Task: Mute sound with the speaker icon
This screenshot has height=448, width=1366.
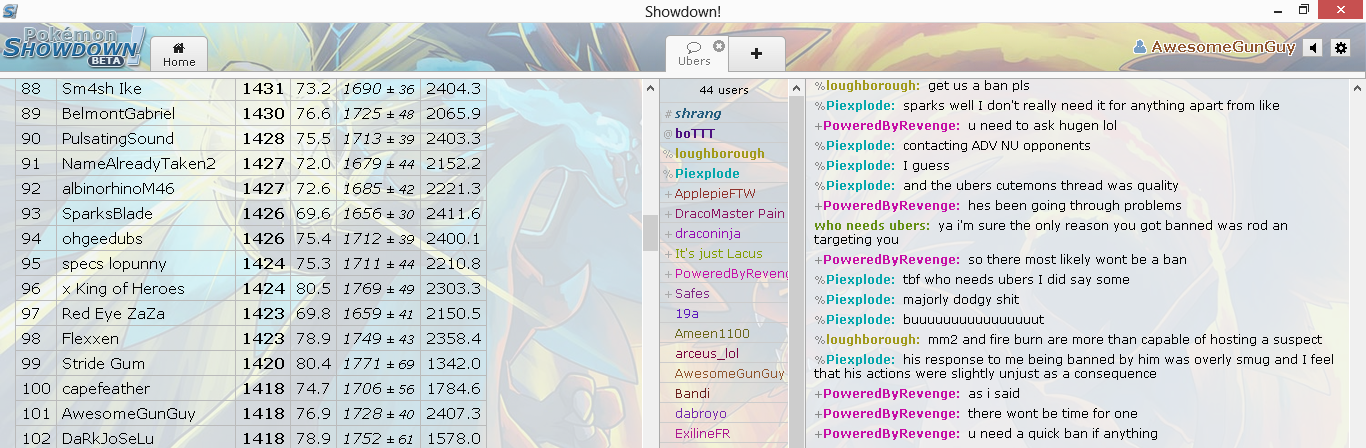Action: (x=1313, y=48)
